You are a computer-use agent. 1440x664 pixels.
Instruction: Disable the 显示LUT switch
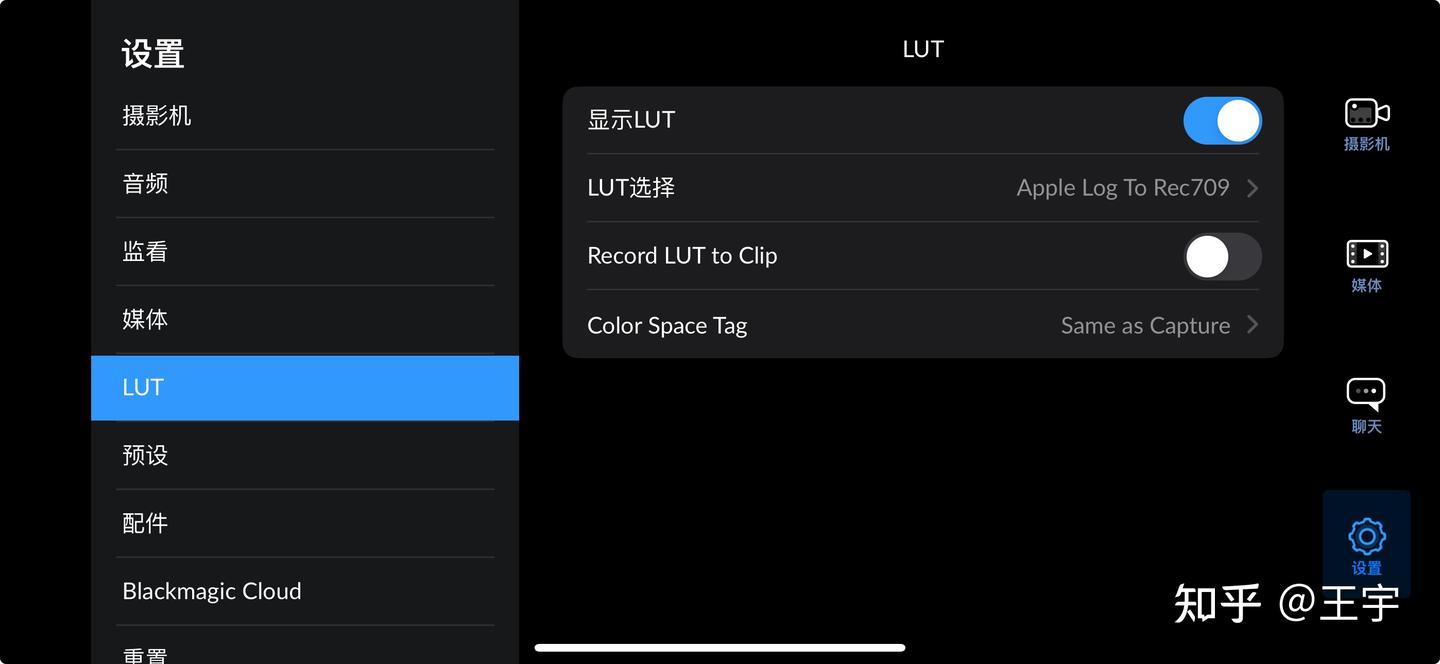pyautogui.click(x=1222, y=119)
